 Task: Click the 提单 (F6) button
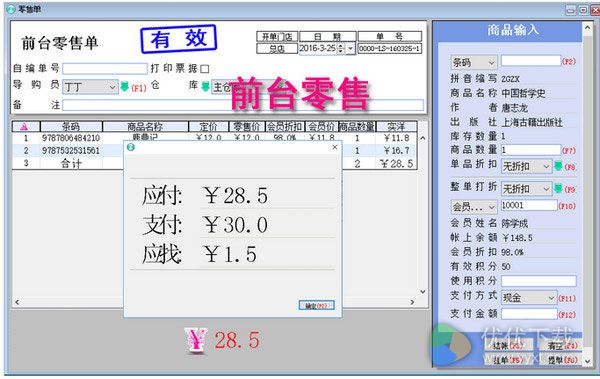562,359
